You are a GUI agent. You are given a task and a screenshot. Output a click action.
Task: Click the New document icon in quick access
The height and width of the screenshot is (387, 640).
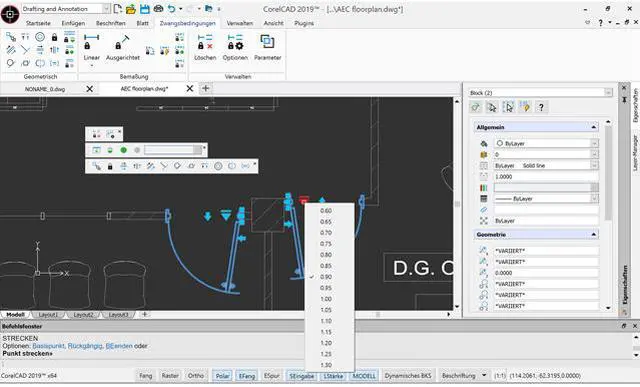[118, 9]
